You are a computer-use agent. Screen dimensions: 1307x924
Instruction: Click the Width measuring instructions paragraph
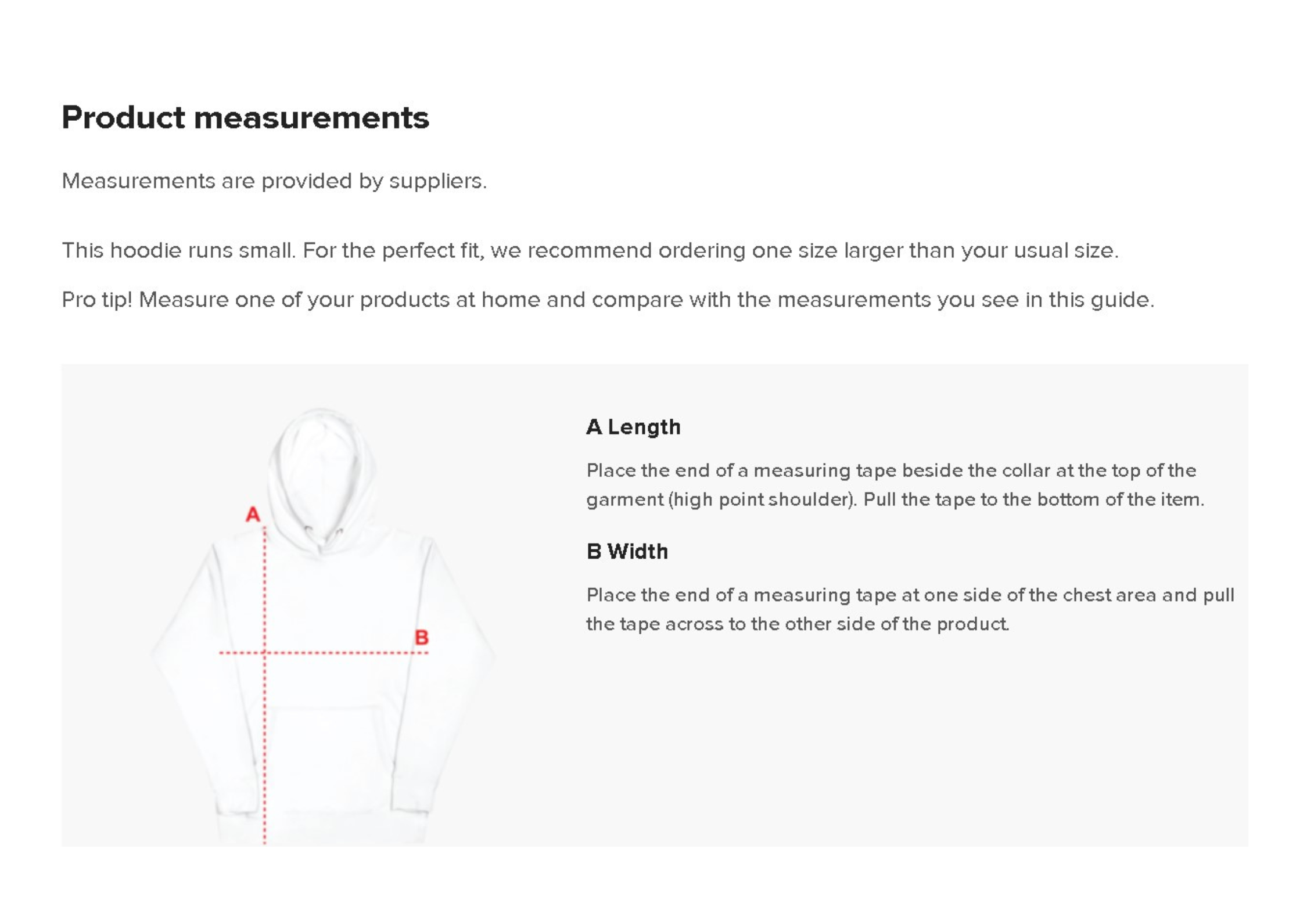[910, 609]
